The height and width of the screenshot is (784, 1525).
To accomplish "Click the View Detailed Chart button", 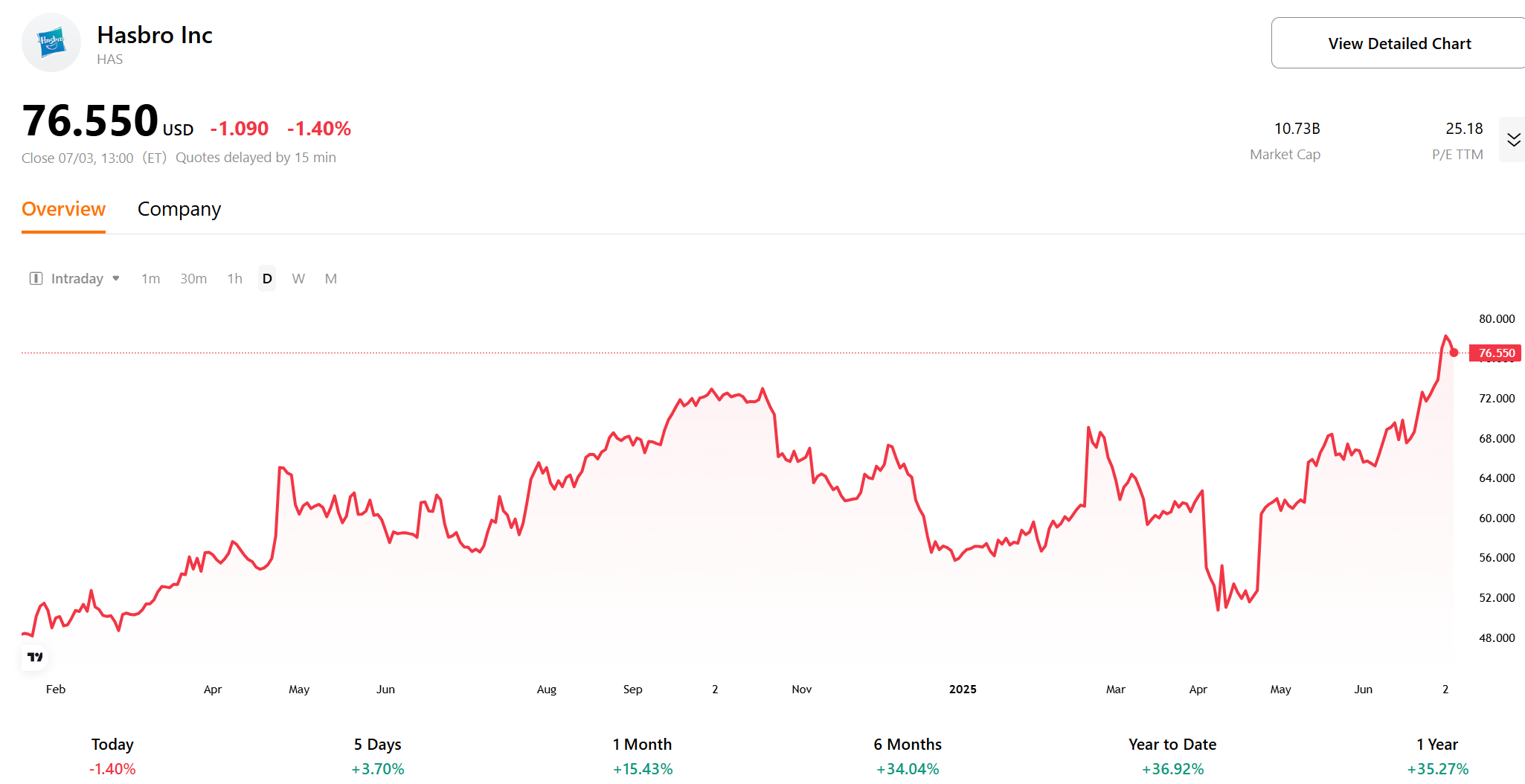I will click(x=1398, y=42).
